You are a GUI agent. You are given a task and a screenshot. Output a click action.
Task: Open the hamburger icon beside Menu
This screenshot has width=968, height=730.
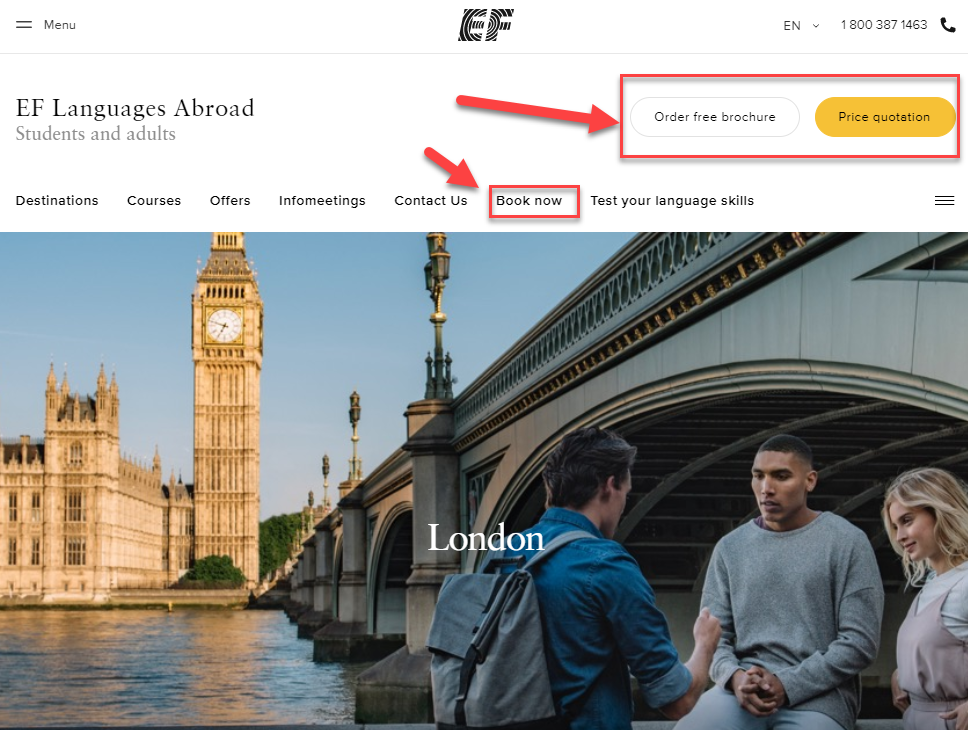click(x=23, y=25)
